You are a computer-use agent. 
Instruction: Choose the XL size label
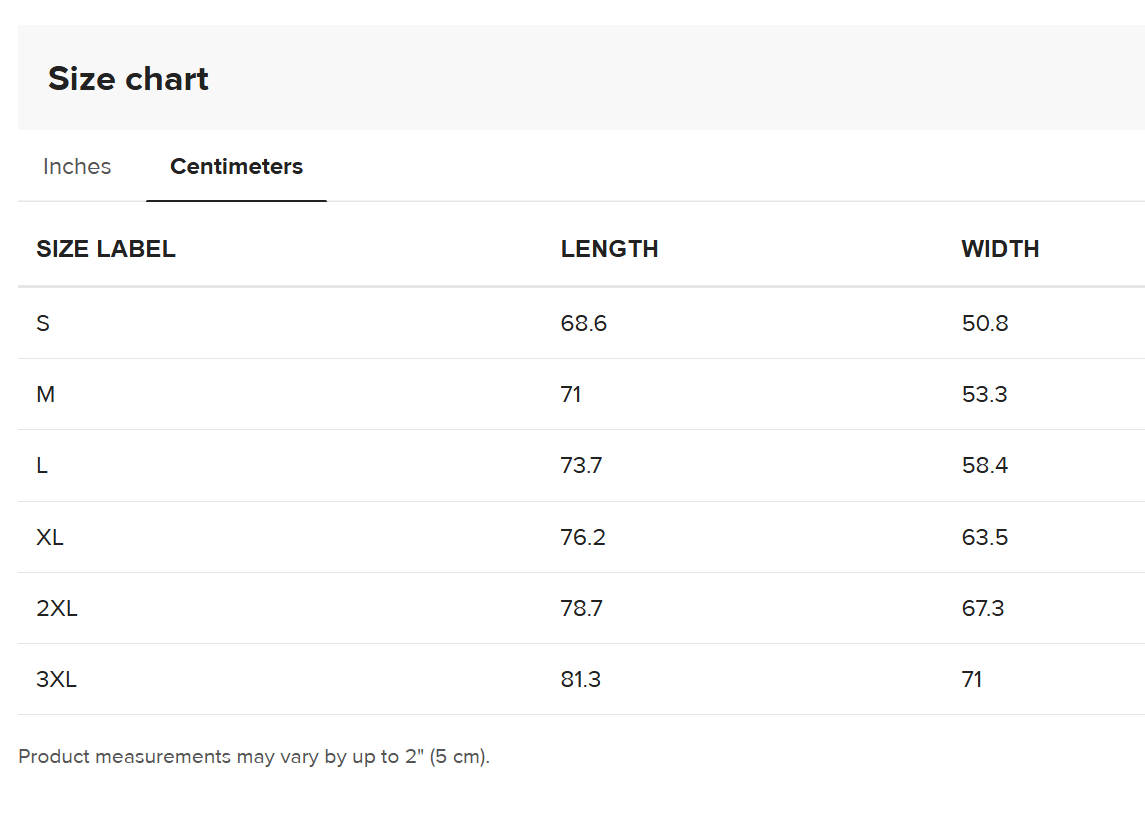[x=50, y=537]
